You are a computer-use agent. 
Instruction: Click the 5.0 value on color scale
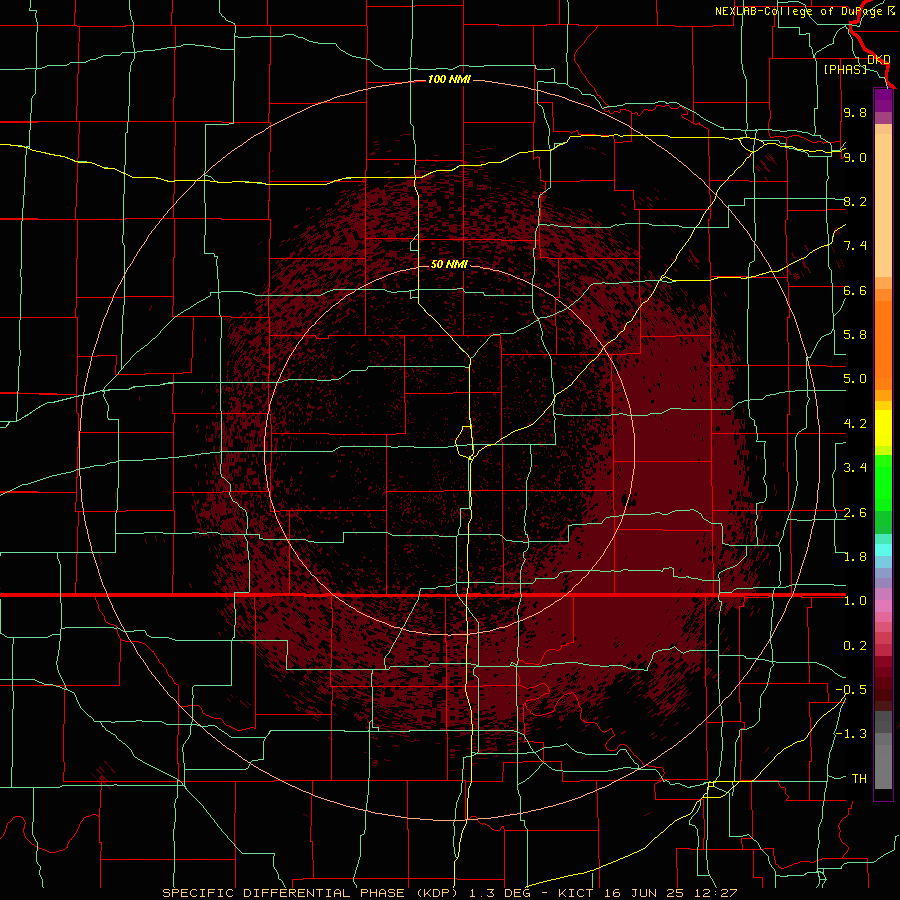pos(855,379)
